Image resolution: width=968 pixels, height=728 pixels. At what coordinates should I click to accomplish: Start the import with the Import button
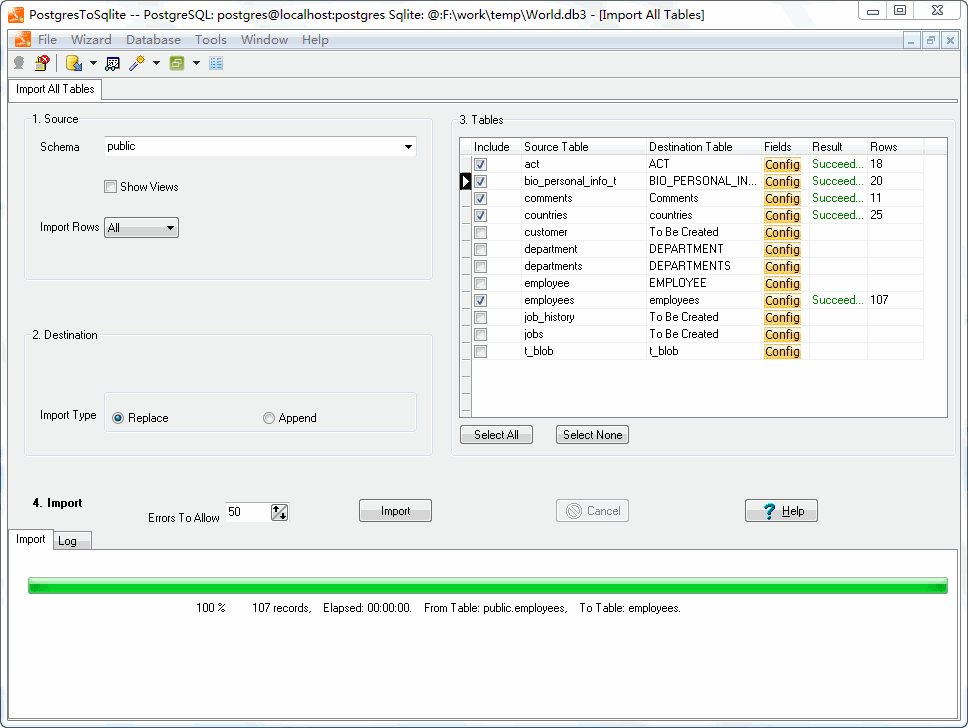395,511
